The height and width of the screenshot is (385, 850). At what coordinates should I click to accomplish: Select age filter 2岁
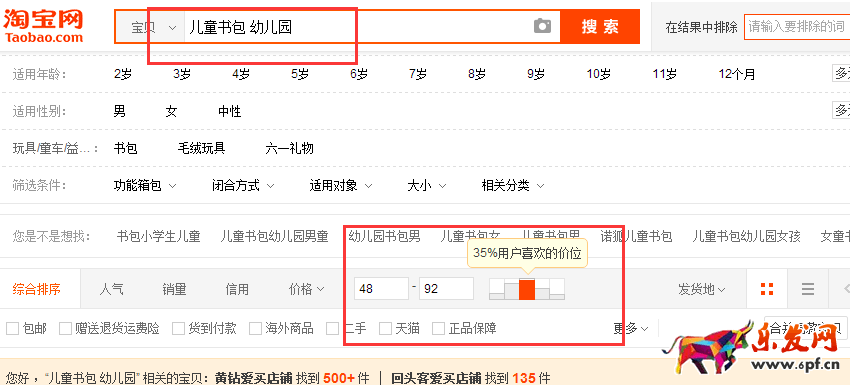point(123,74)
